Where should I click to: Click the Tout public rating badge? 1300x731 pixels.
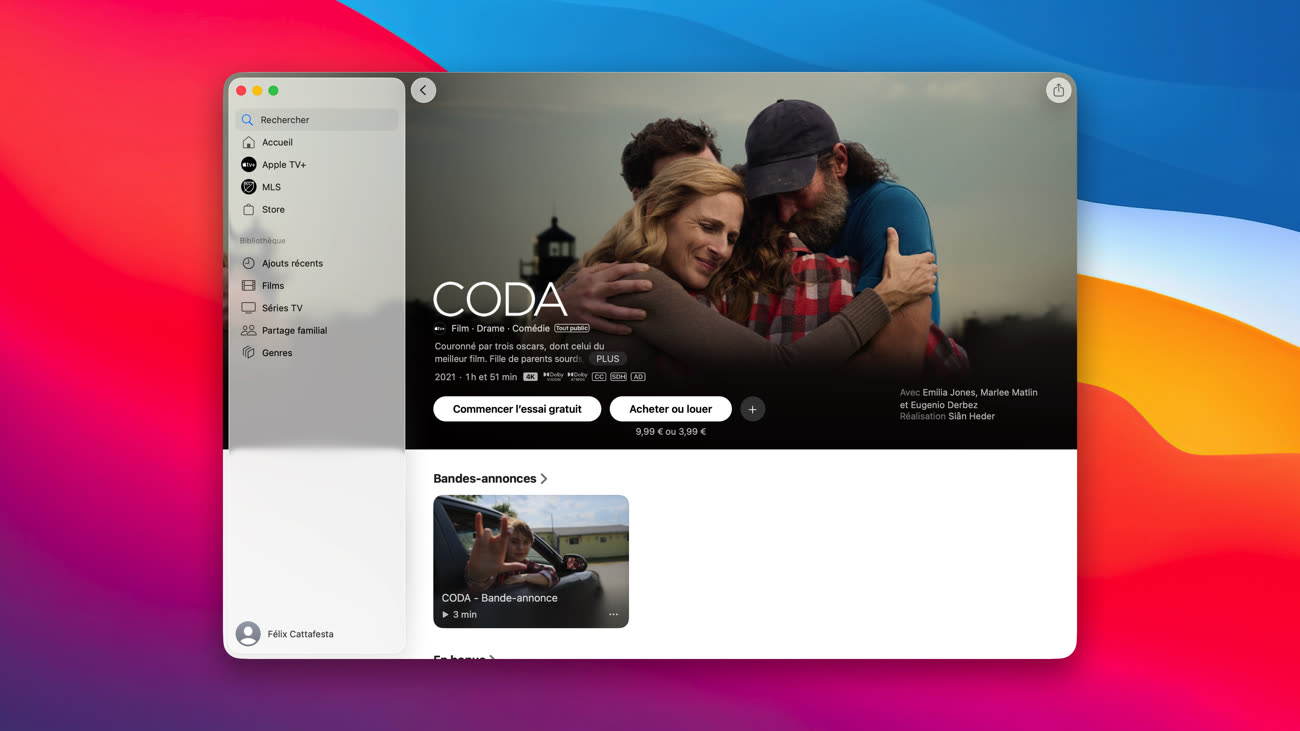pos(572,328)
